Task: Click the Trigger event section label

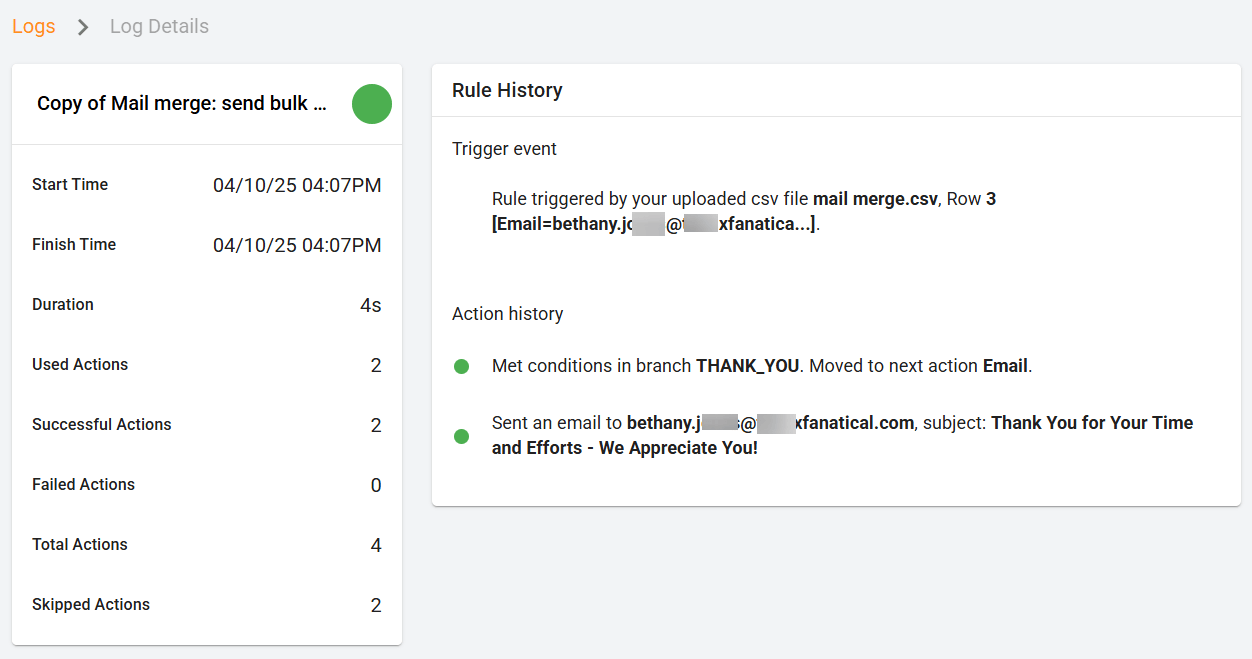Action: click(504, 149)
